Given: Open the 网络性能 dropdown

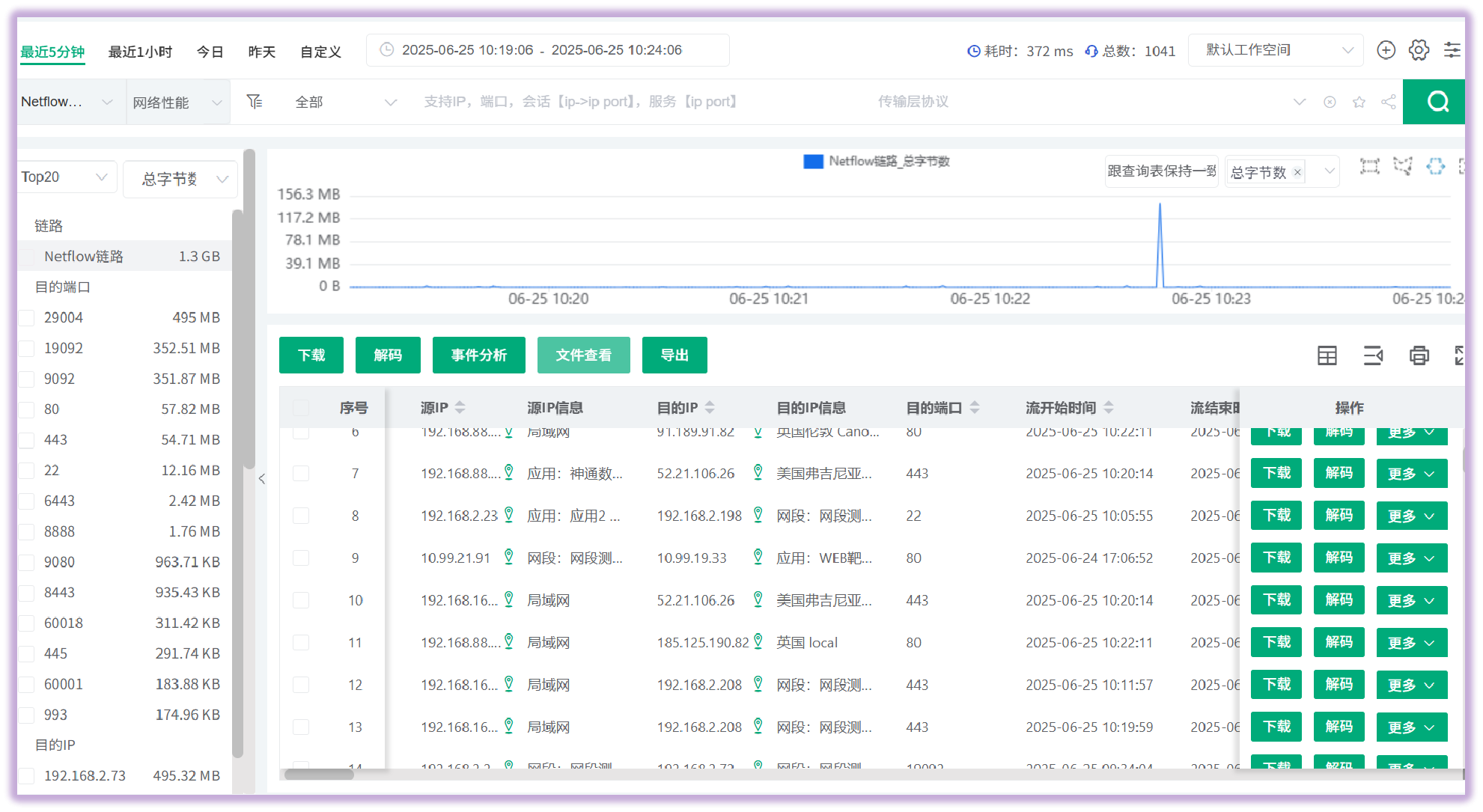Looking at the screenshot, I should (177, 103).
